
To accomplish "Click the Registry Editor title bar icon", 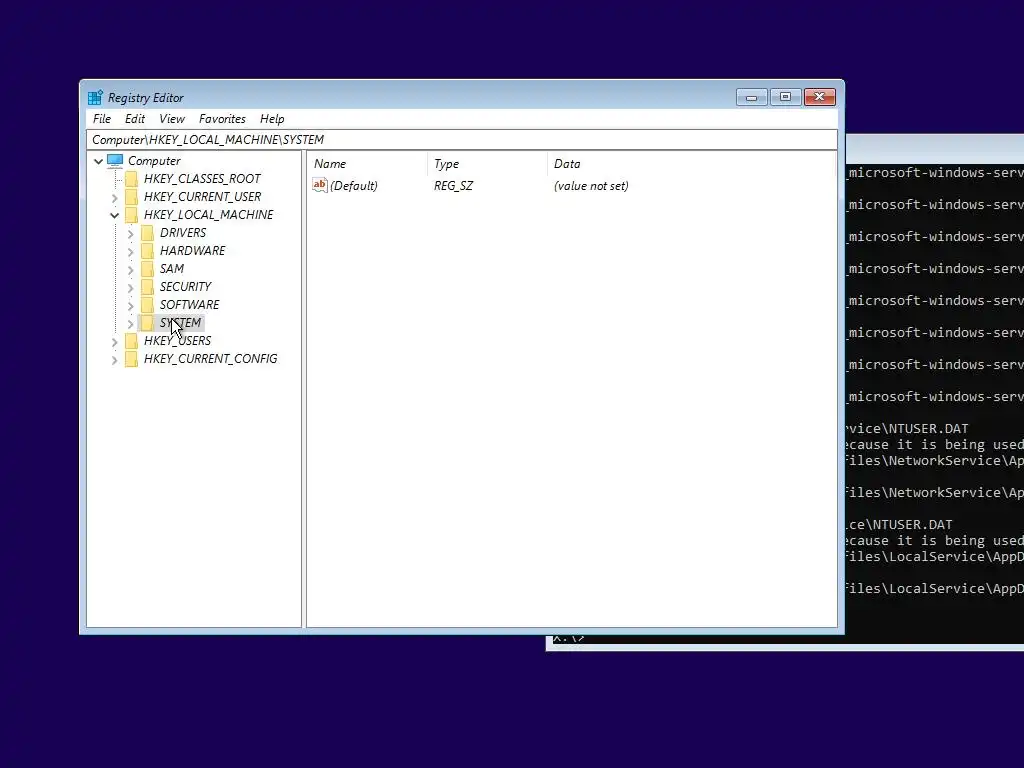I will click(x=95, y=97).
